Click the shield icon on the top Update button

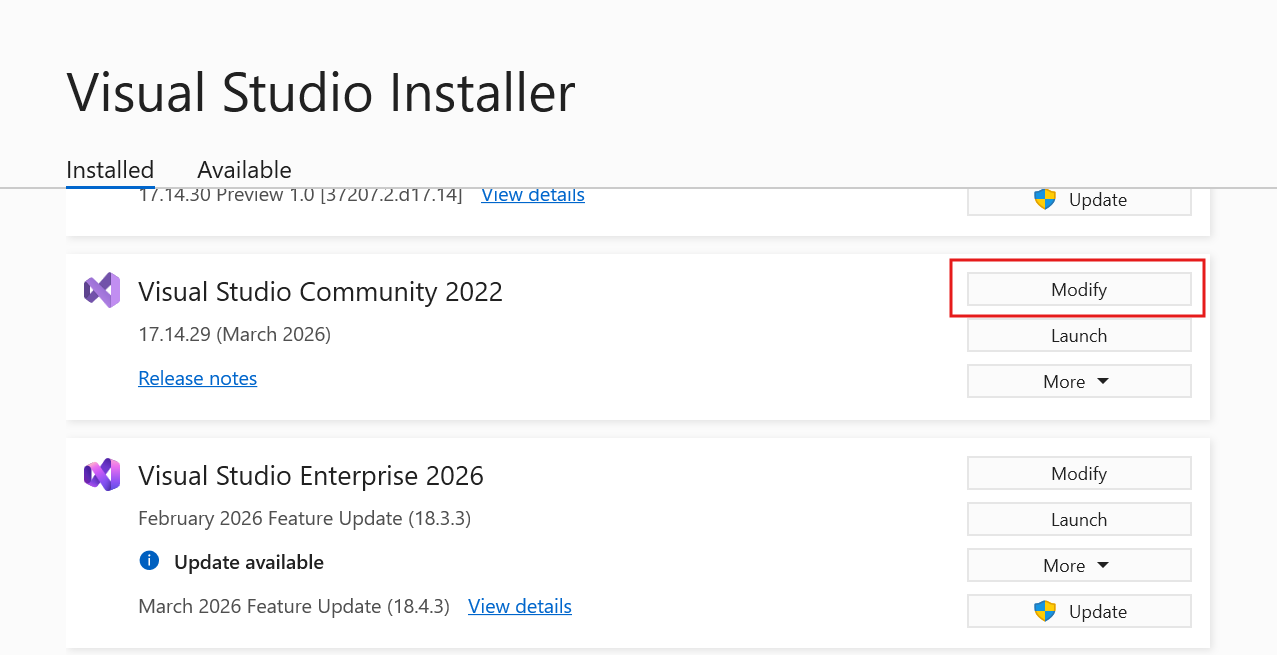point(1045,199)
